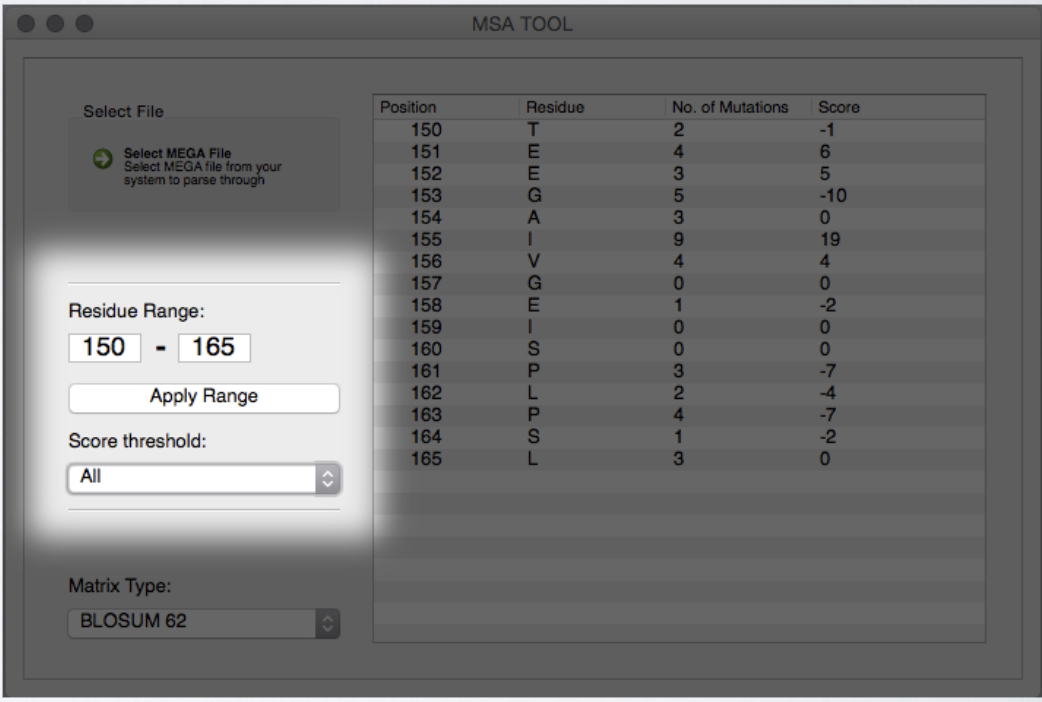Click the window close button
Screen dimensions: 1042x702
click(x=26, y=24)
